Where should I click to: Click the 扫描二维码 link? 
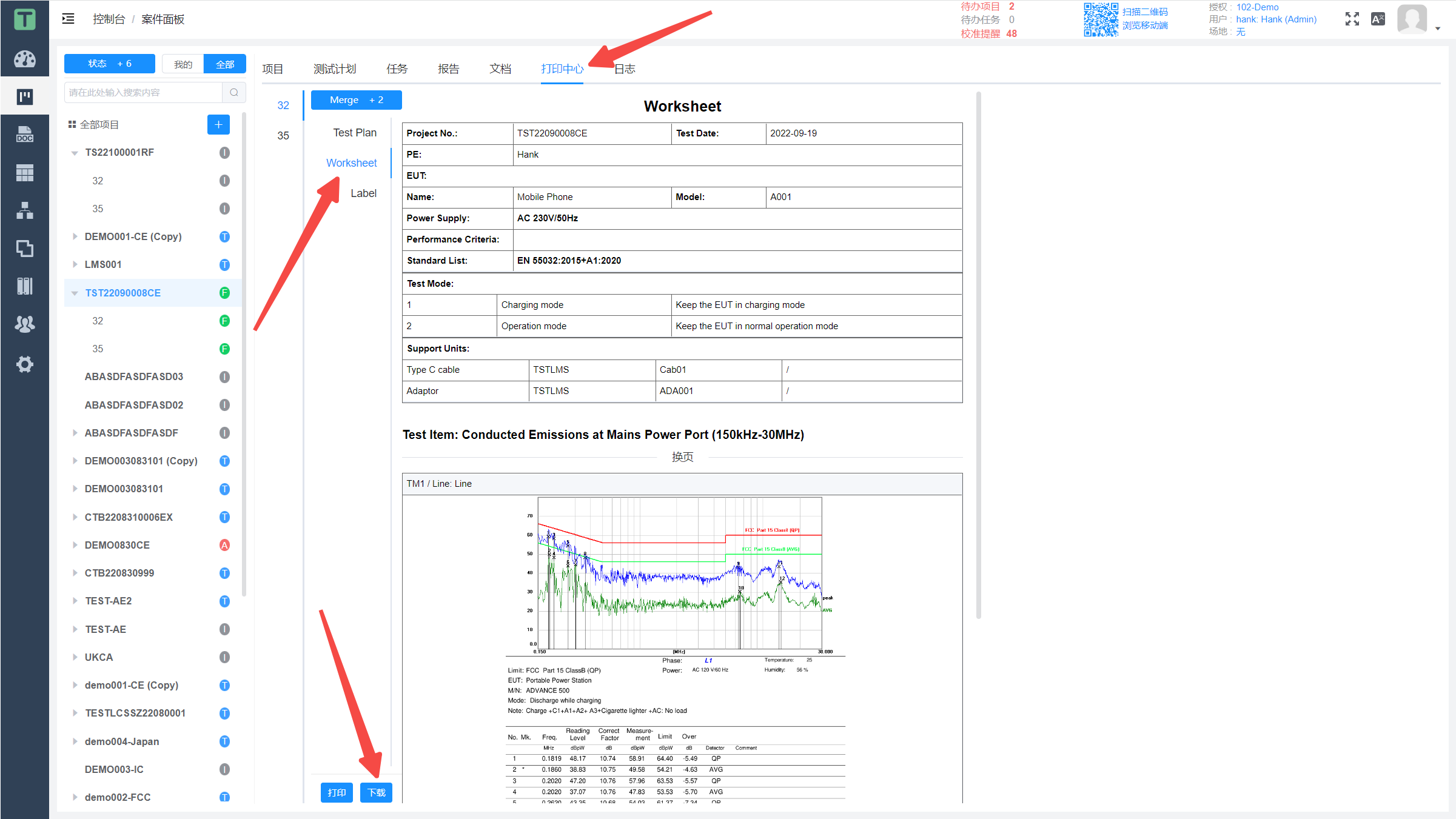point(1145,12)
